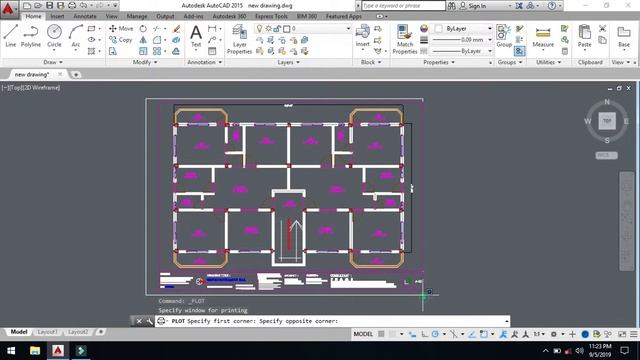The width and height of the screenshot is (640, 360).
Task: Click the command line input field
Action: (x=333, y=321)
